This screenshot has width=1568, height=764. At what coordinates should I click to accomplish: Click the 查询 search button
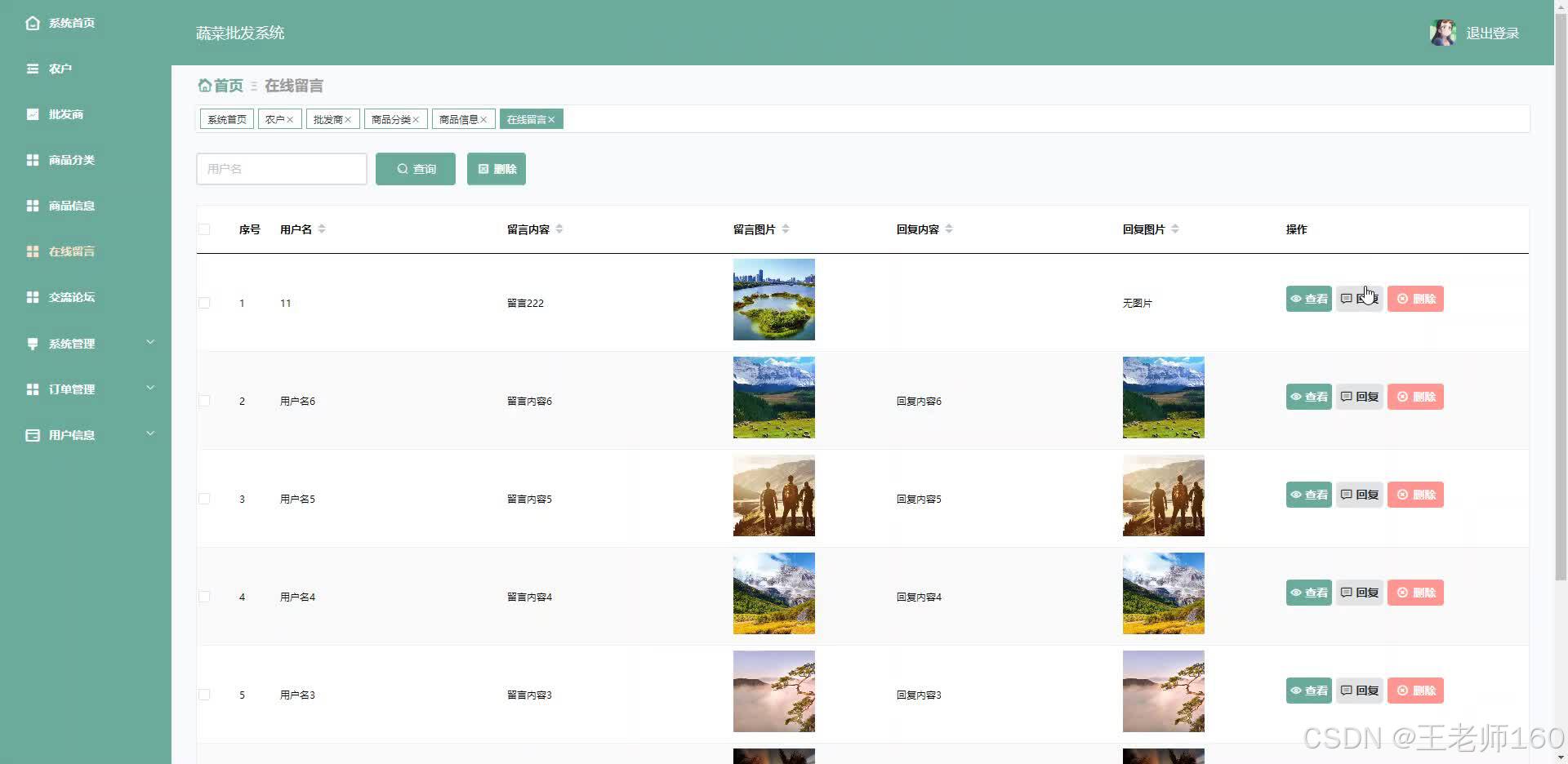click(416, 169)
